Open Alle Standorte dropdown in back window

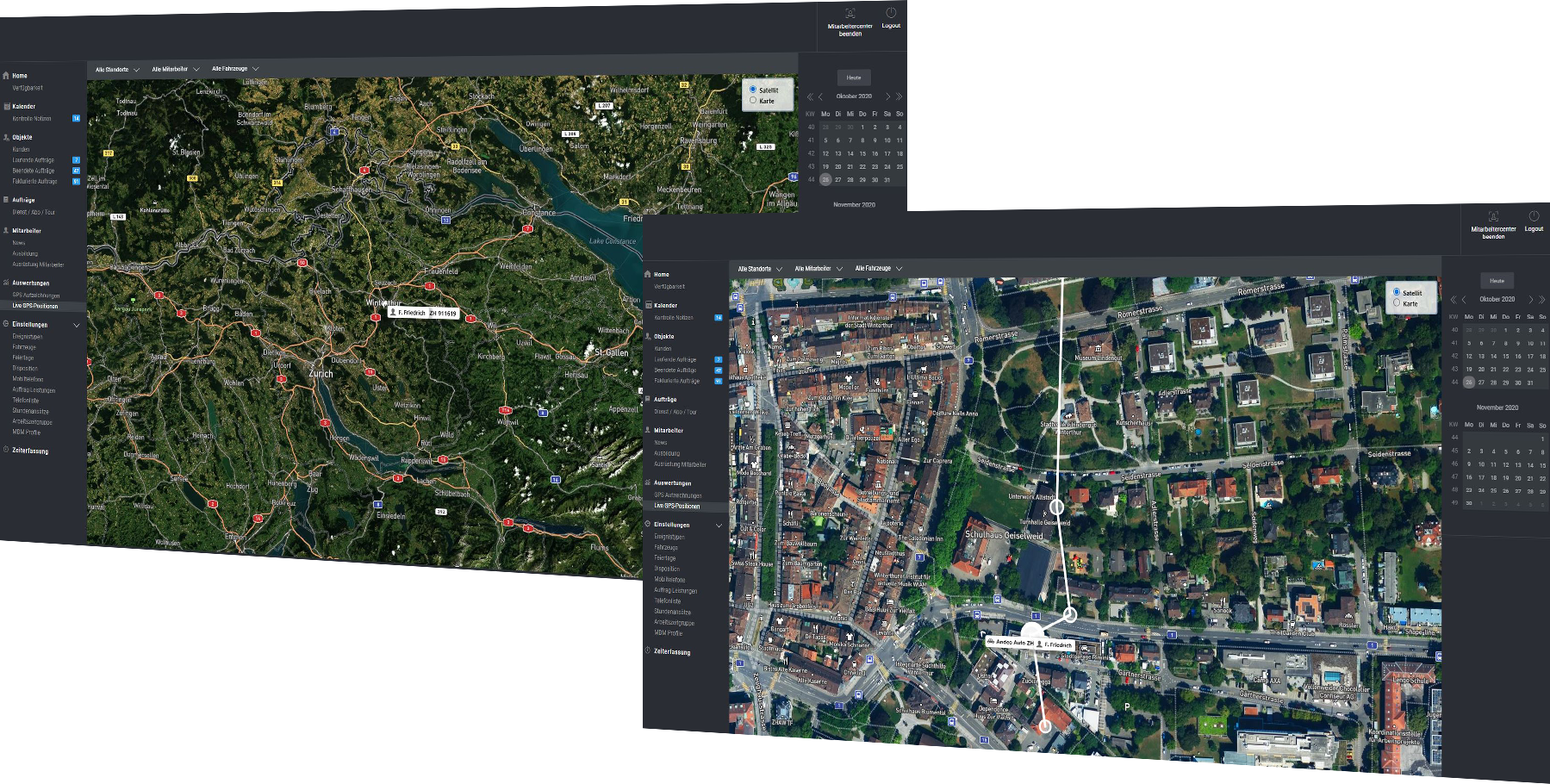117,70
